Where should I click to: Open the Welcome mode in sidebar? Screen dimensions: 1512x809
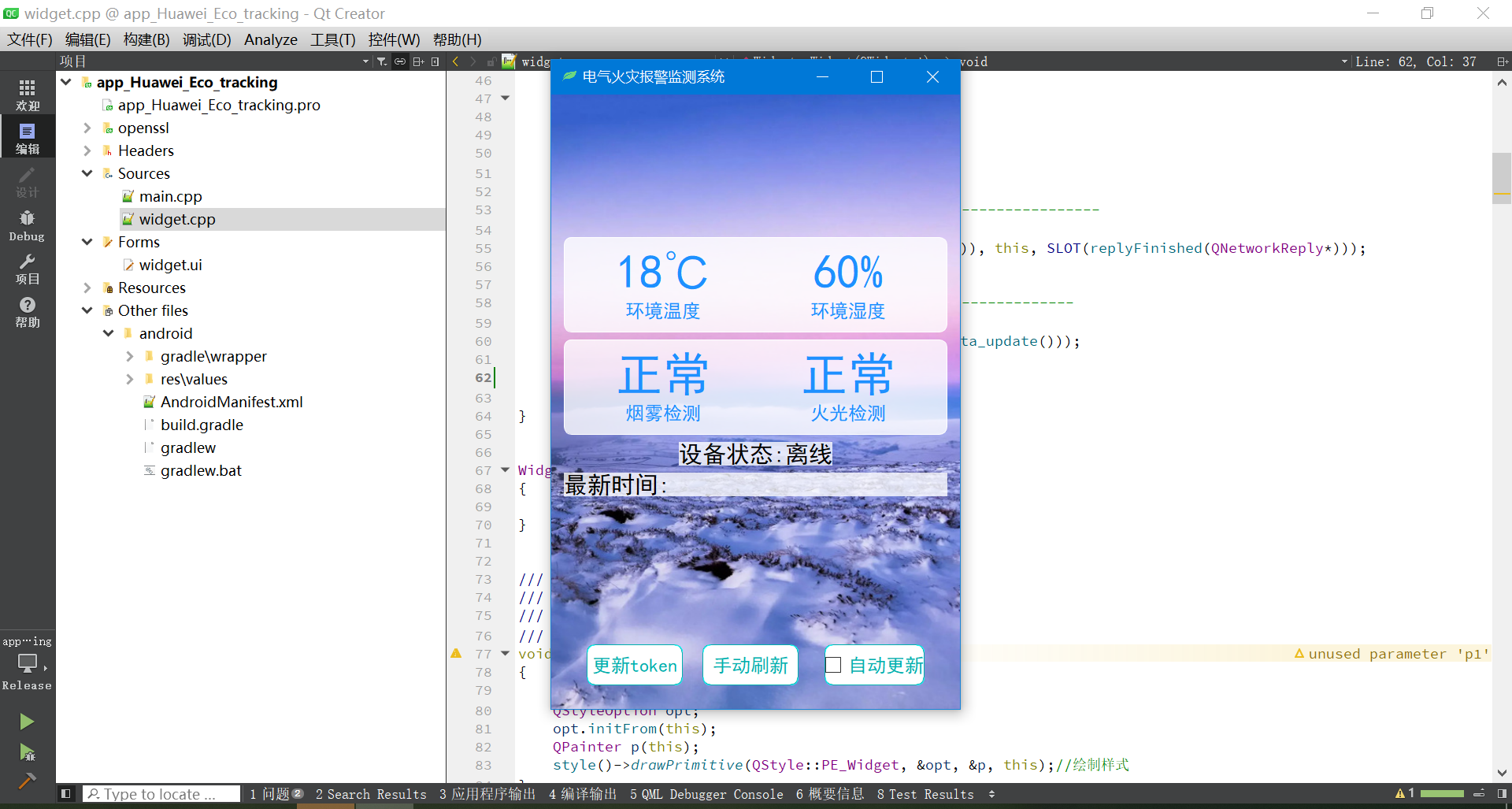pyautogui.click(x=28, y=94)
